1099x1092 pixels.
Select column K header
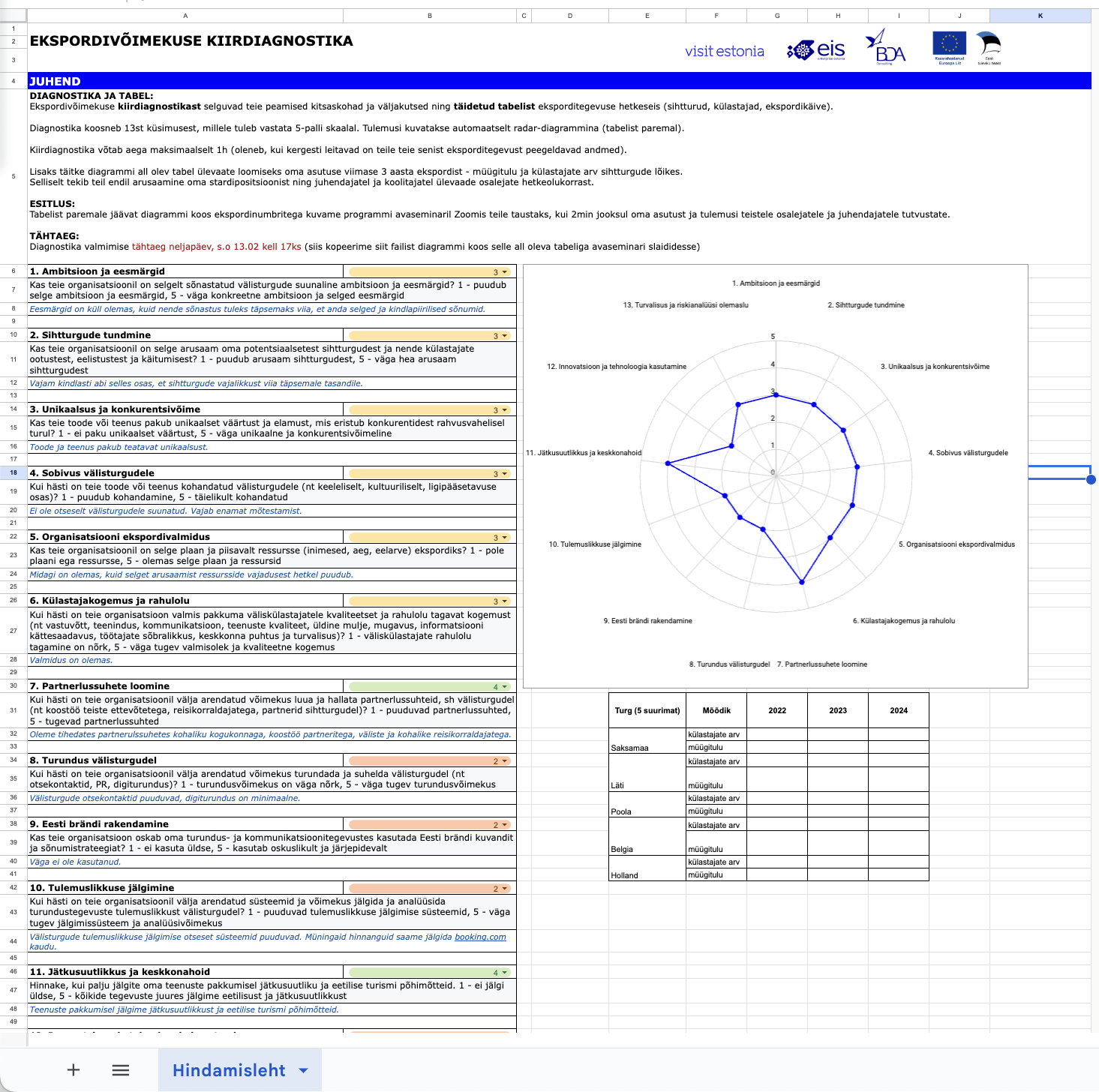pos(1040,16)
